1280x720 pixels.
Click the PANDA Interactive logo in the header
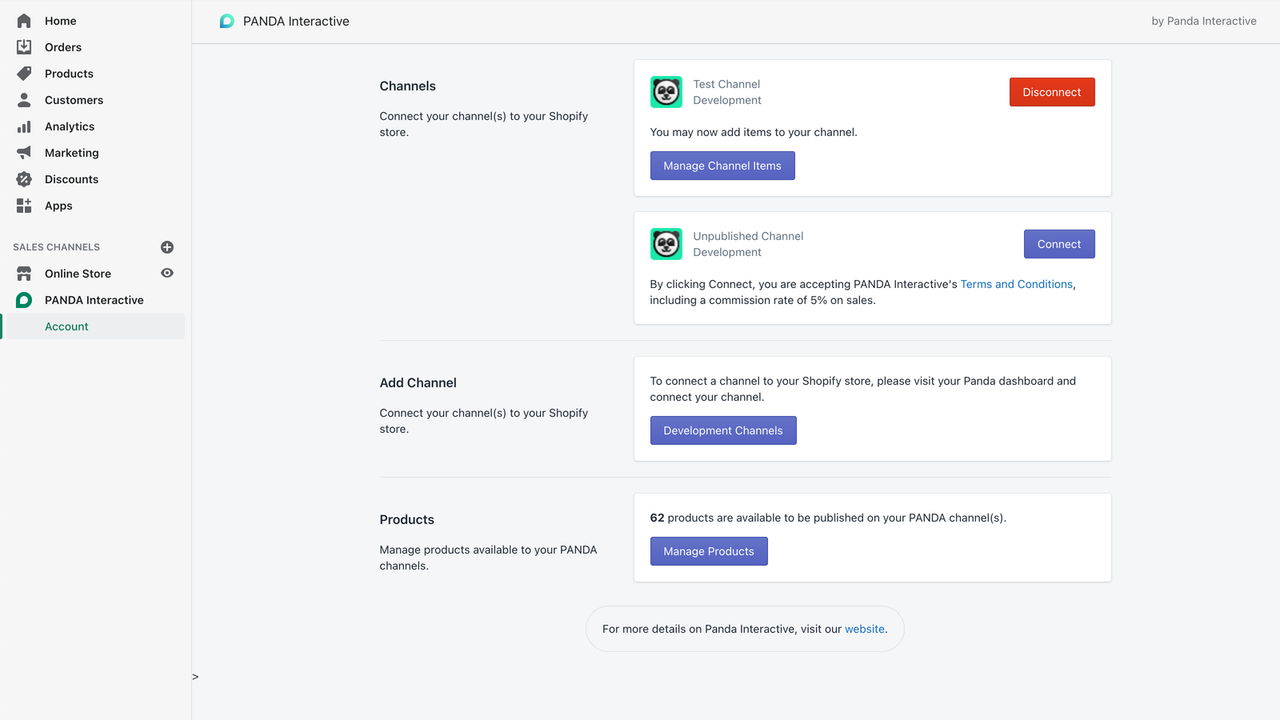click(227, 20)
